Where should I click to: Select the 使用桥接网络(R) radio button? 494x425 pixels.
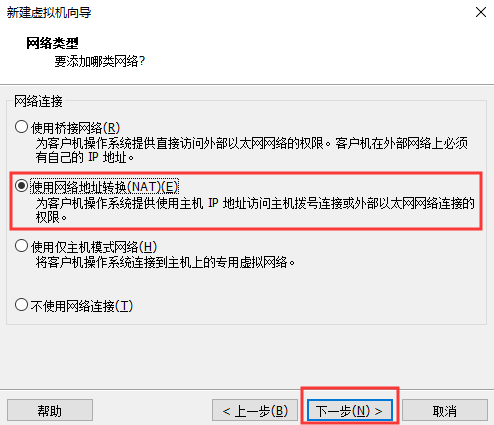coord(21,127)
